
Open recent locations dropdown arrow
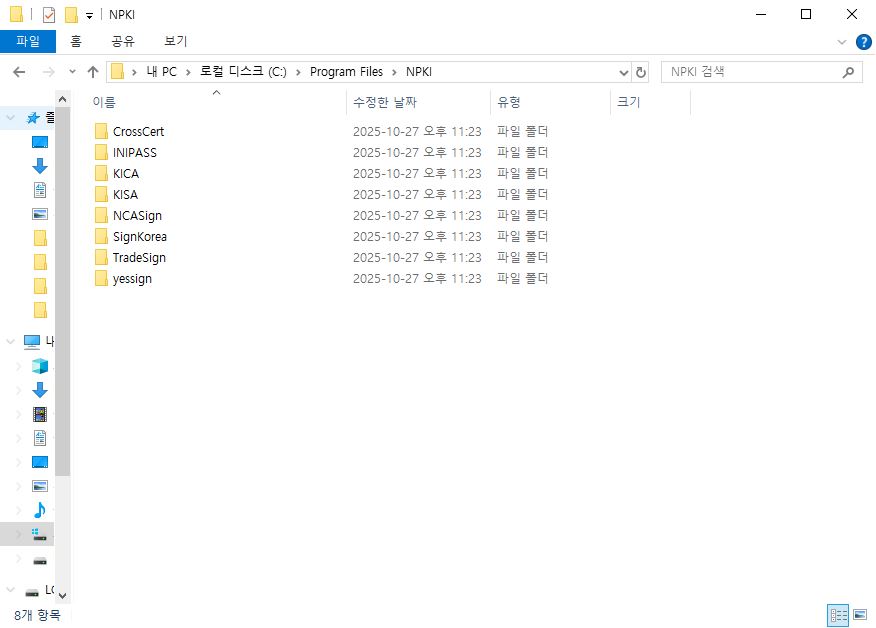click(x=72, y=72)
